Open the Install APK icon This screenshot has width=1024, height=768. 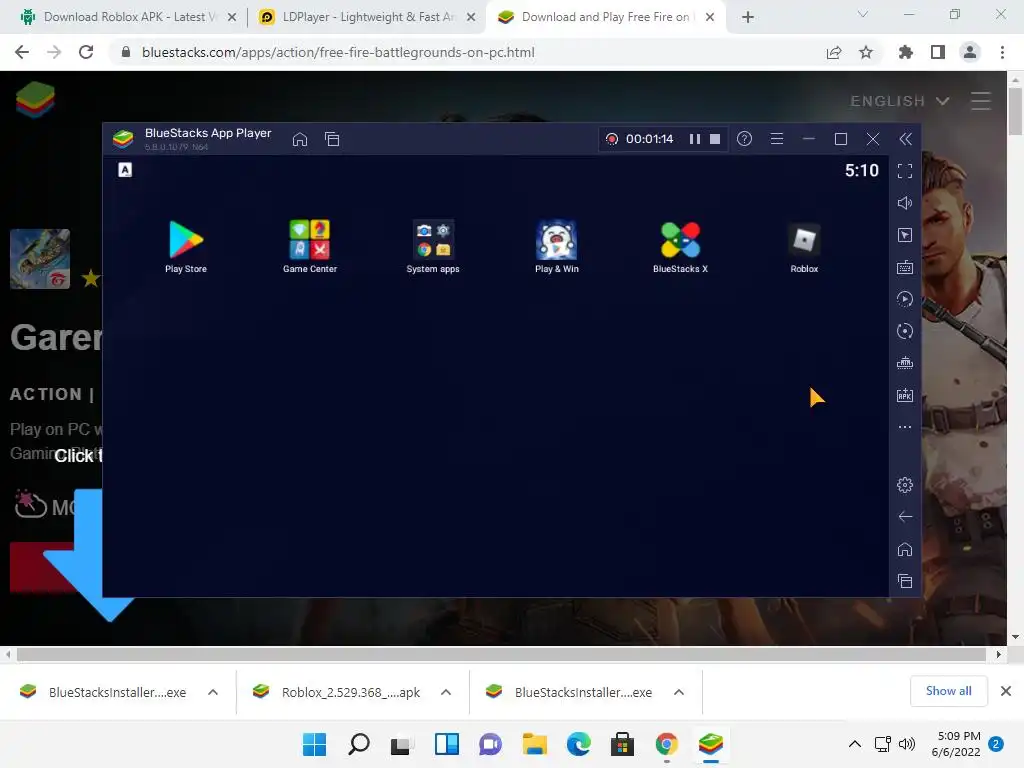click(x=904, y=395)
